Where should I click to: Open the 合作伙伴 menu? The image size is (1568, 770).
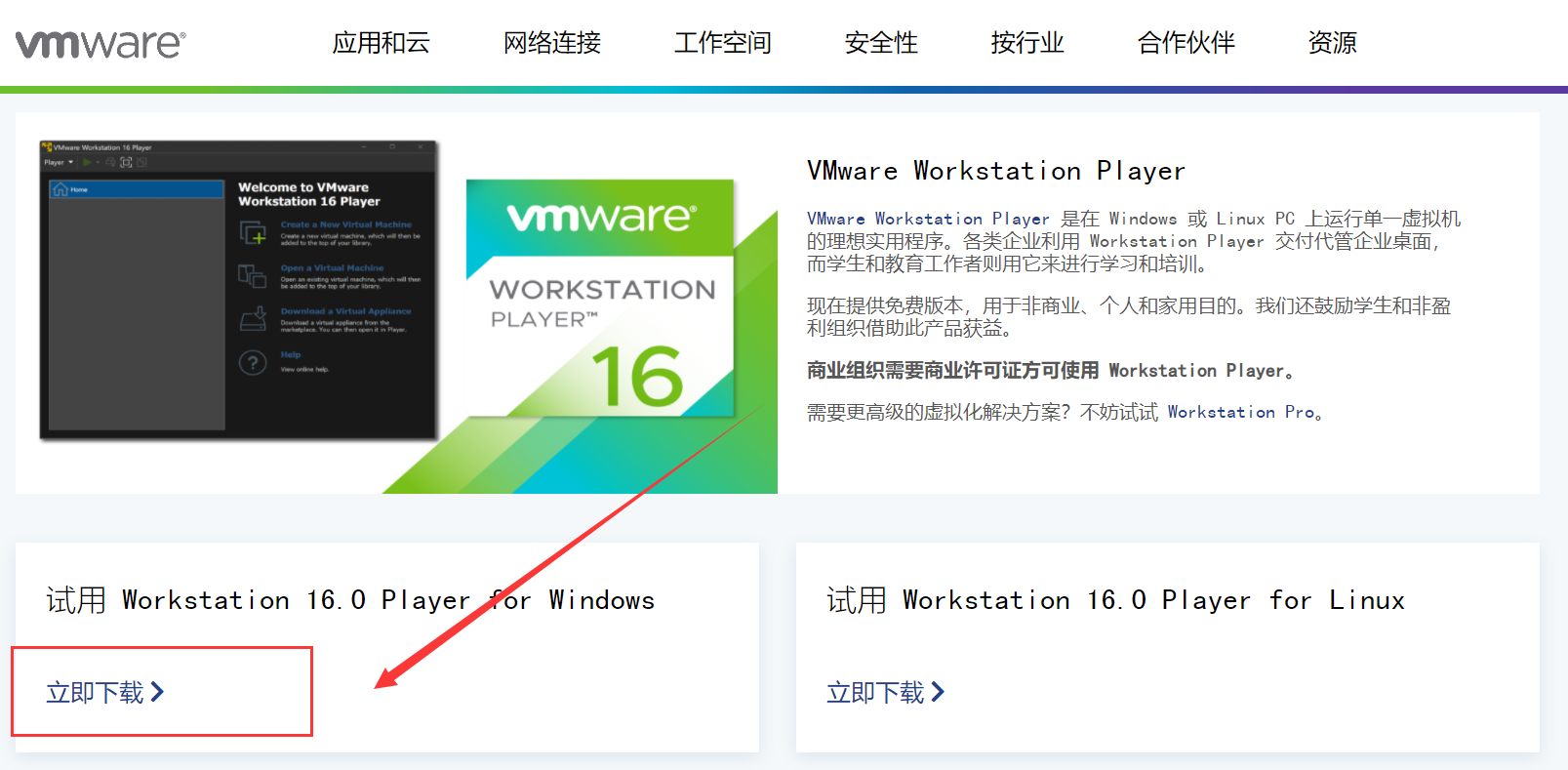[x=1186, y=43]
